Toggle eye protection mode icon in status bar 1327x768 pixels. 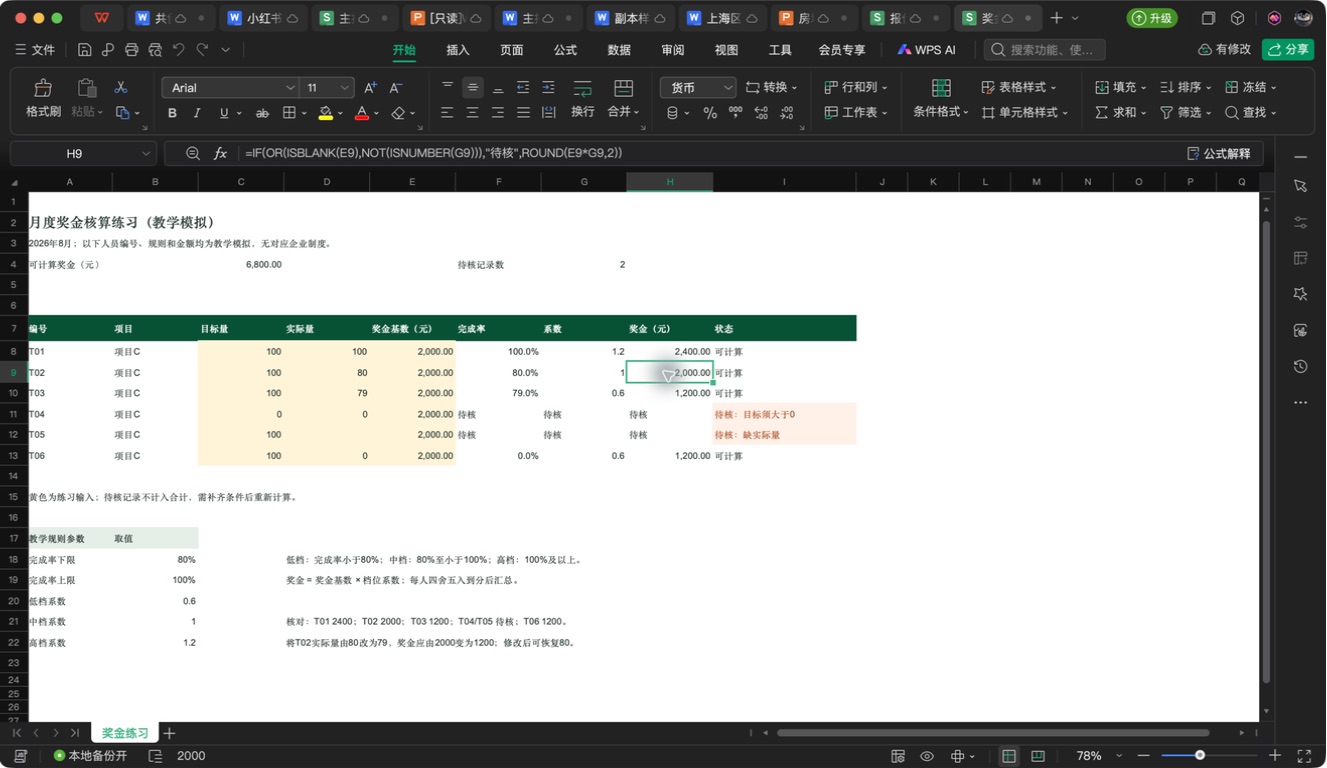pos(927,756)
